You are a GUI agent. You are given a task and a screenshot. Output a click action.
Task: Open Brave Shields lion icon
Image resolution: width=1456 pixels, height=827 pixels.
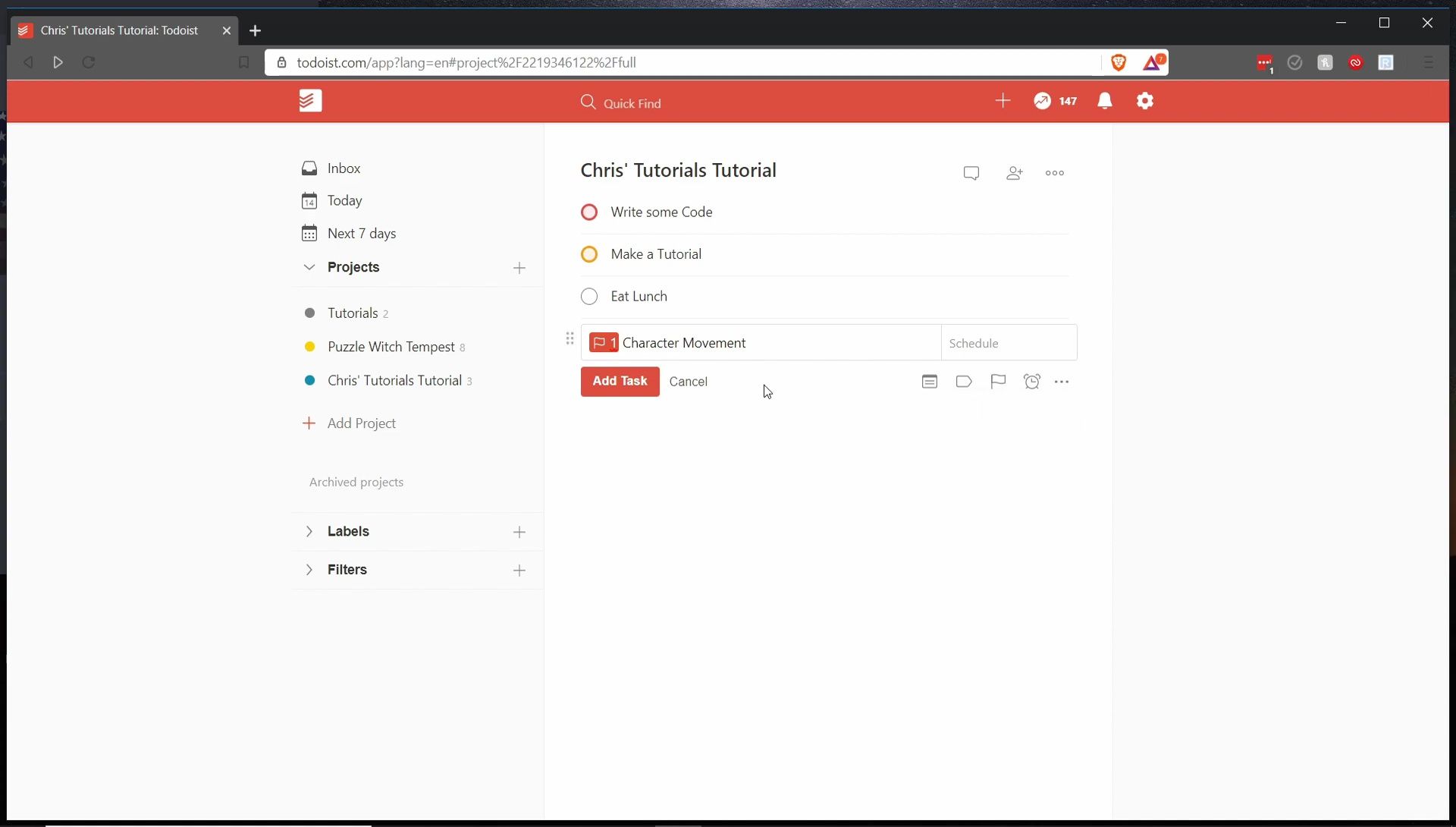click(x=1119, y=62)
